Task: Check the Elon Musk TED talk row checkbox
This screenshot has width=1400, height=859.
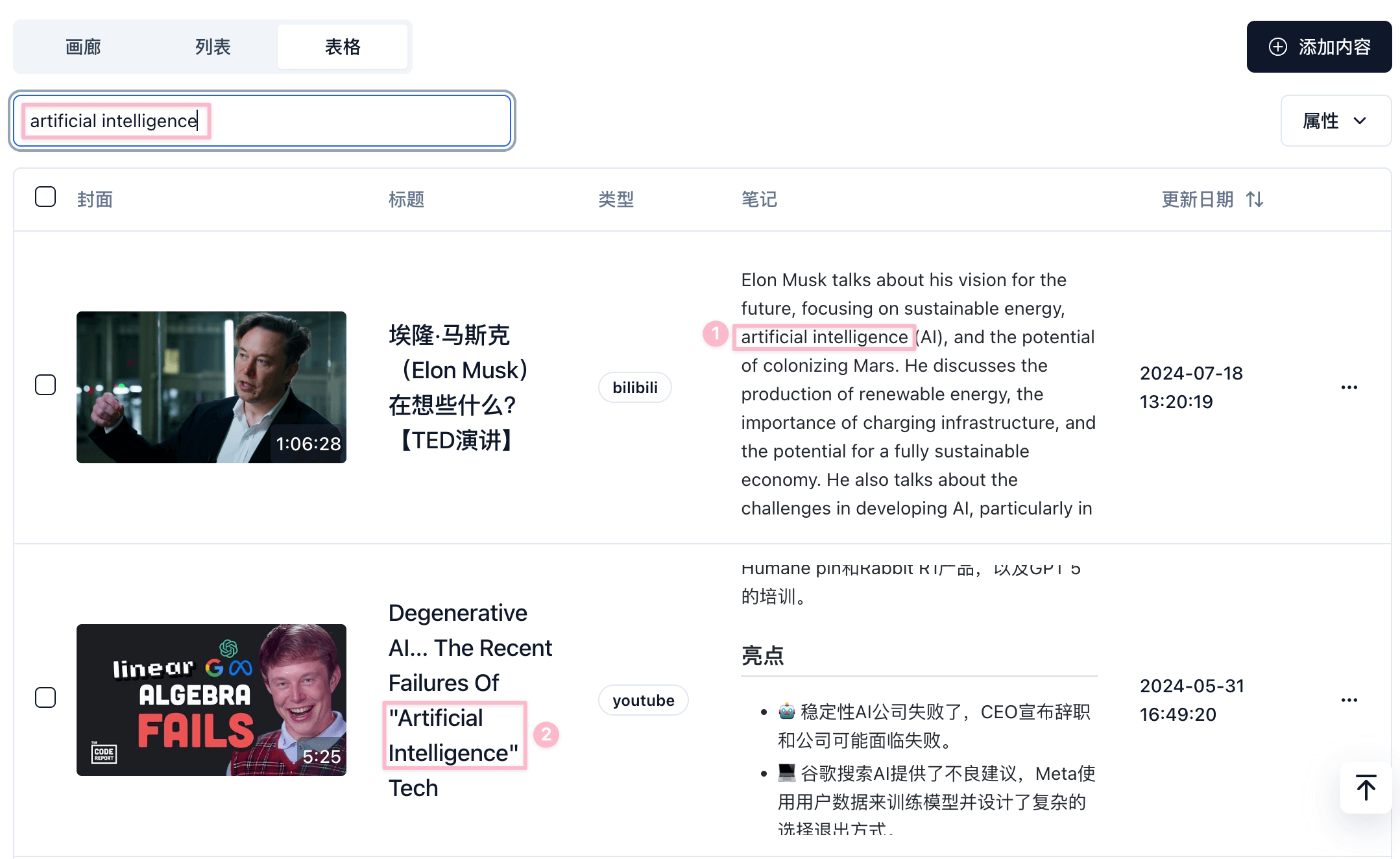Action: (45, 385)
